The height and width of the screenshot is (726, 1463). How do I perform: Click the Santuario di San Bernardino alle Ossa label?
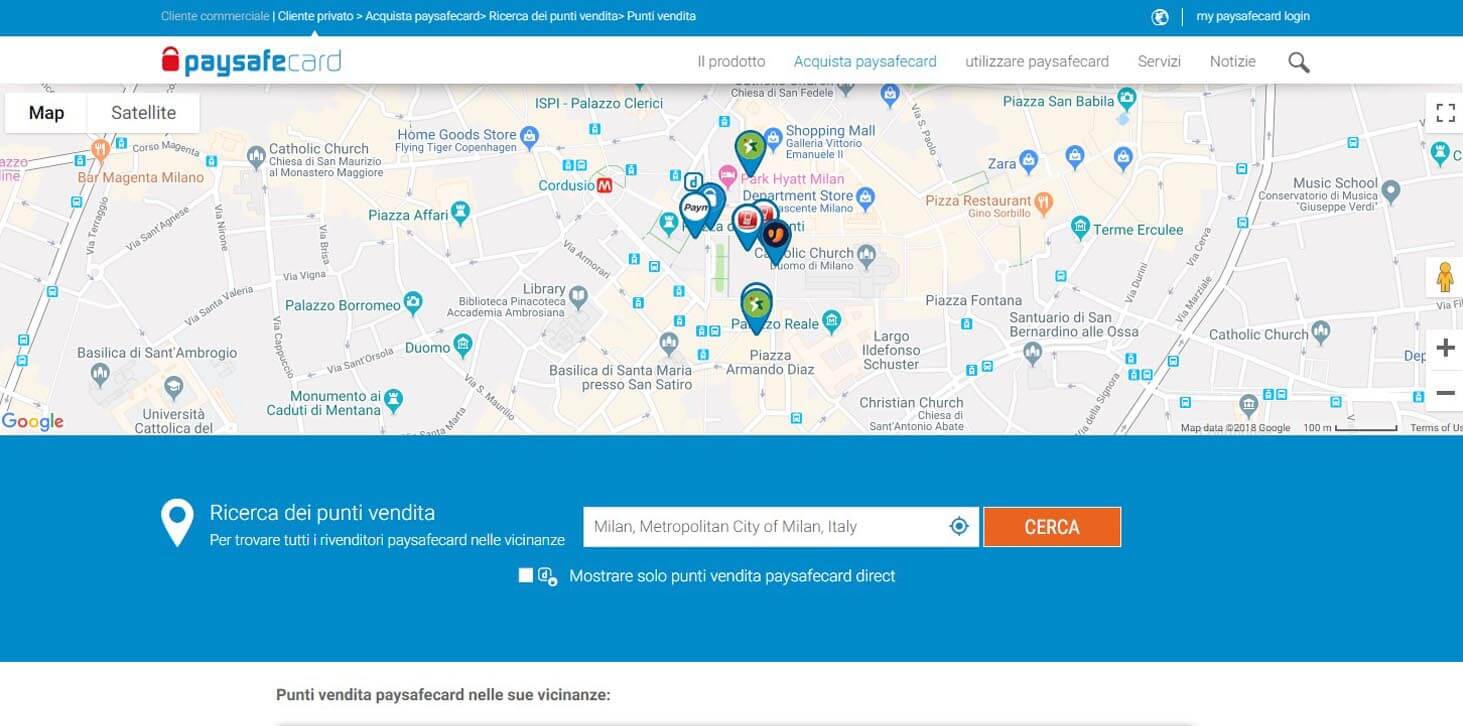pos(1073,325)
